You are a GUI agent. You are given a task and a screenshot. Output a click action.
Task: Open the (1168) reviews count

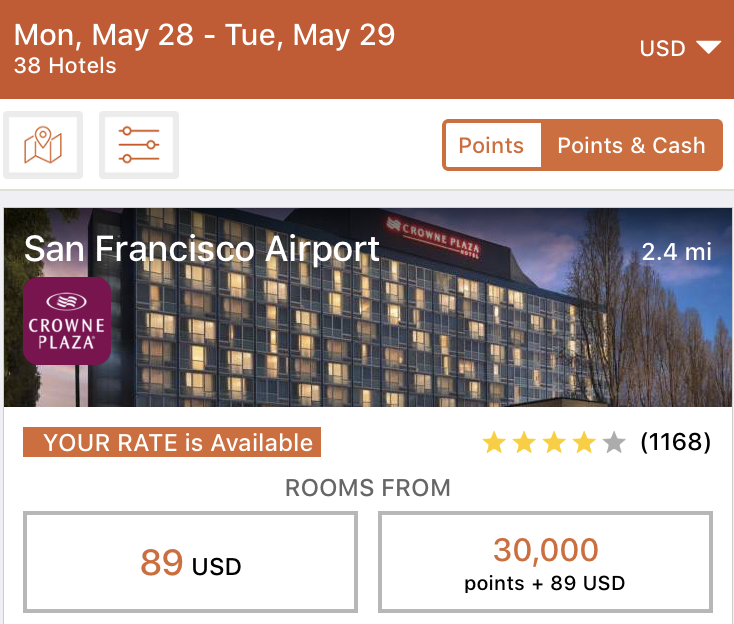coord(676,442)
